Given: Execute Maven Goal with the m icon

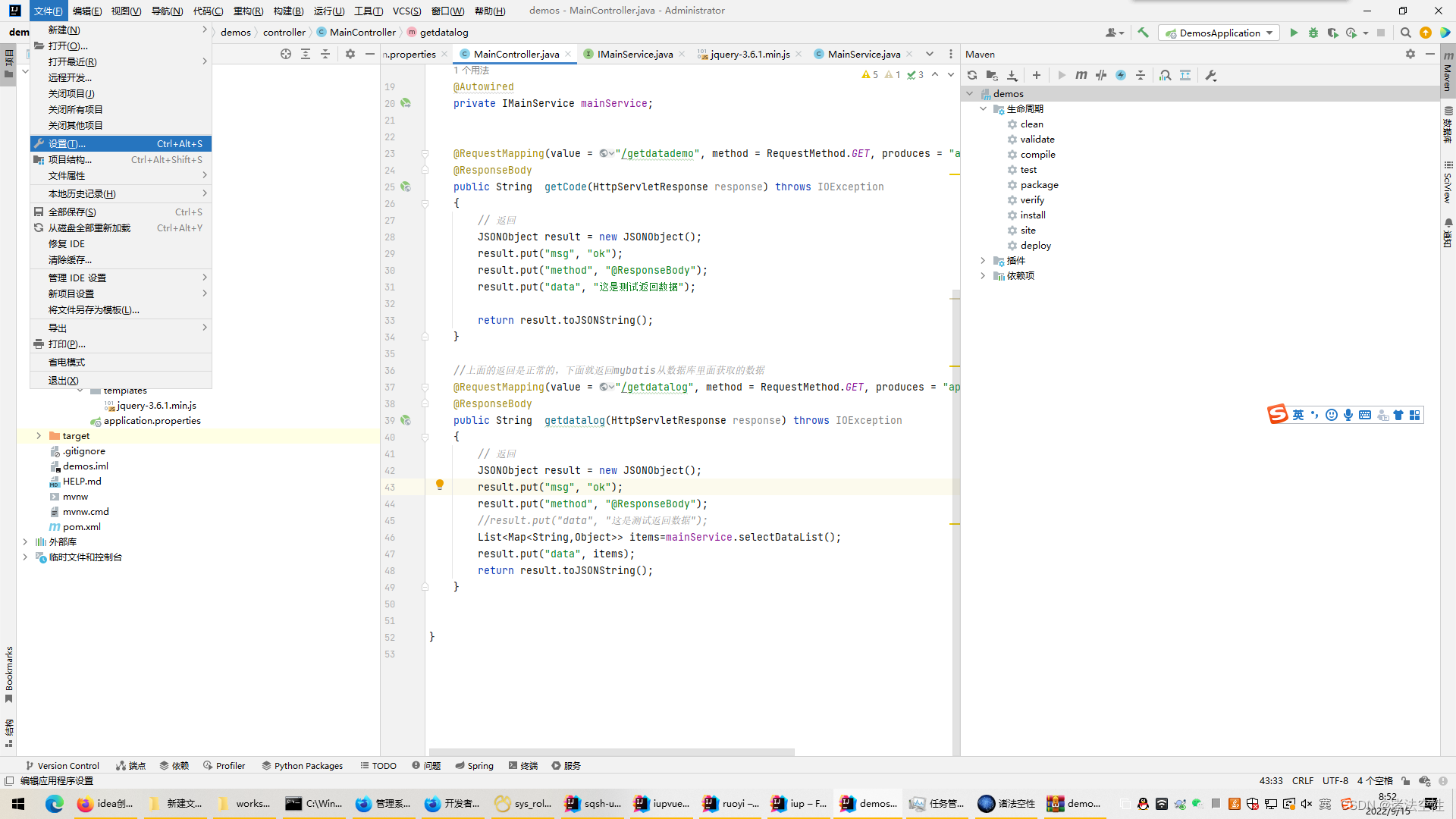Looking at the screenshot, I should tap(1081, 75).
